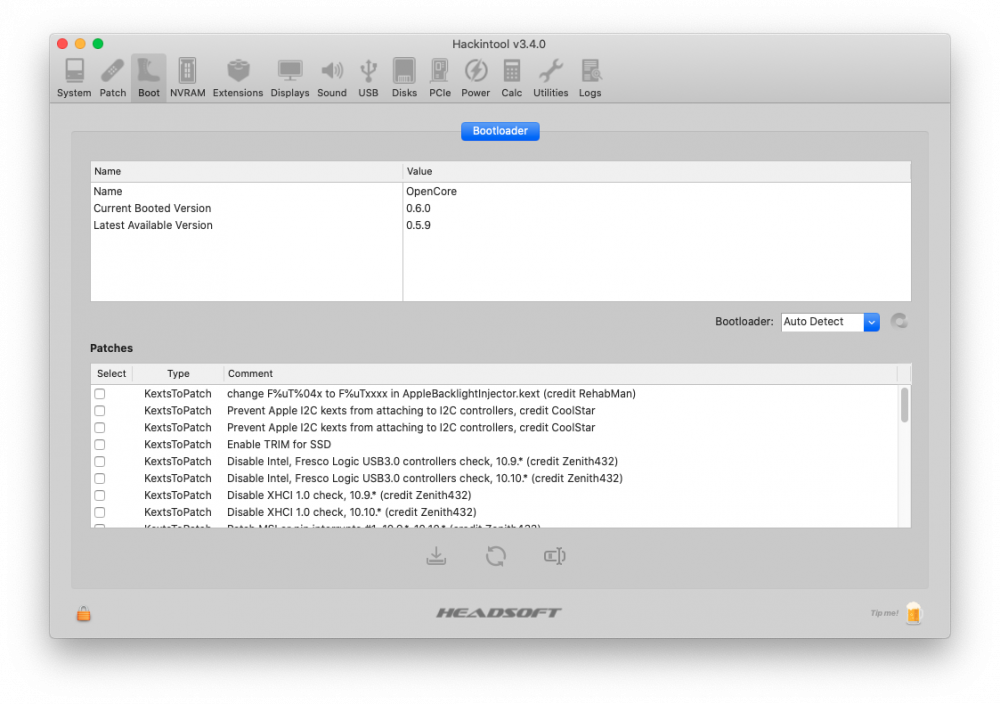Select the Boot toolbar icon
Viewport: 1000px width, 704px height.
point(149,78)
